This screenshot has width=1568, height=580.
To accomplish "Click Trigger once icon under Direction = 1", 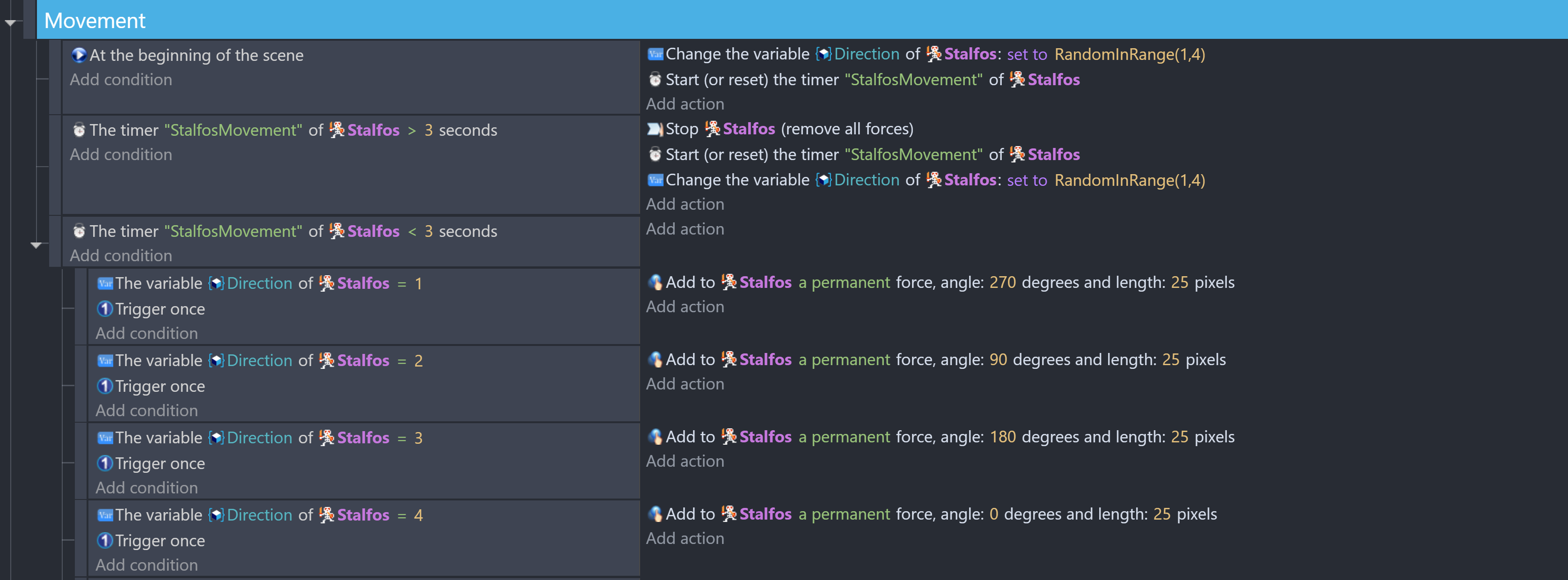I will pos(105,309).
